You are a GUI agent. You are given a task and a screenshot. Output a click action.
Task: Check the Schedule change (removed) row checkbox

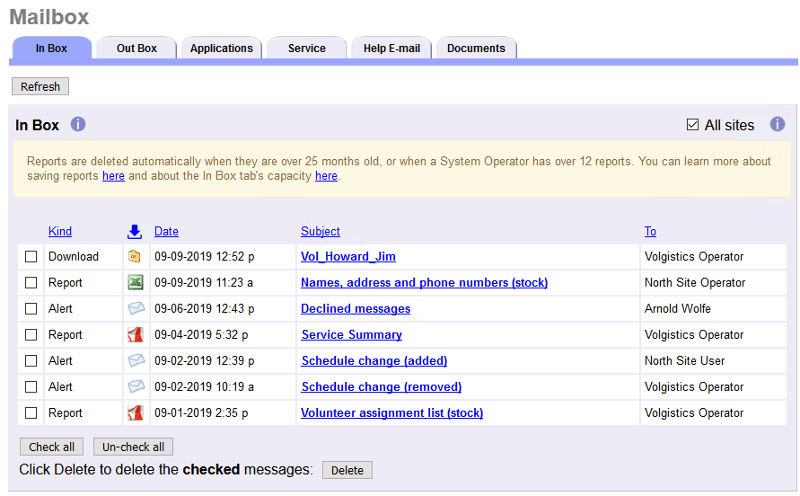coord(31,387)
